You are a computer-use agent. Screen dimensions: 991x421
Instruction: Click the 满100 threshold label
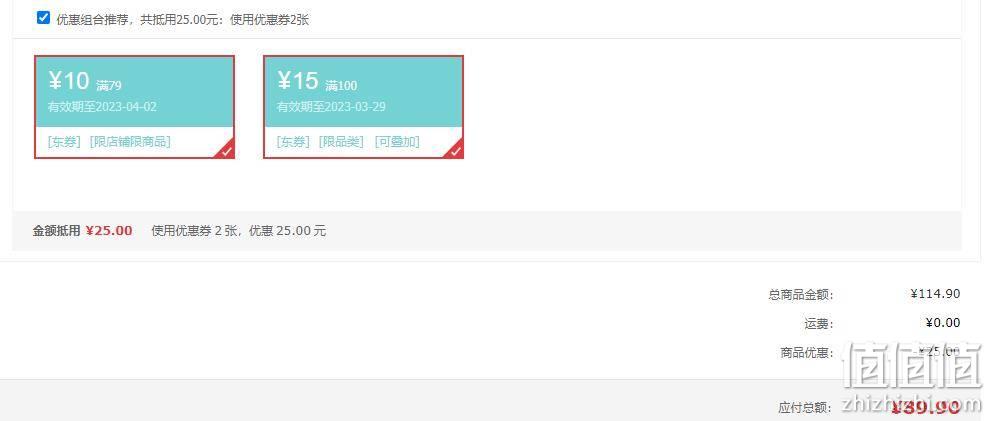pos(341,85)
